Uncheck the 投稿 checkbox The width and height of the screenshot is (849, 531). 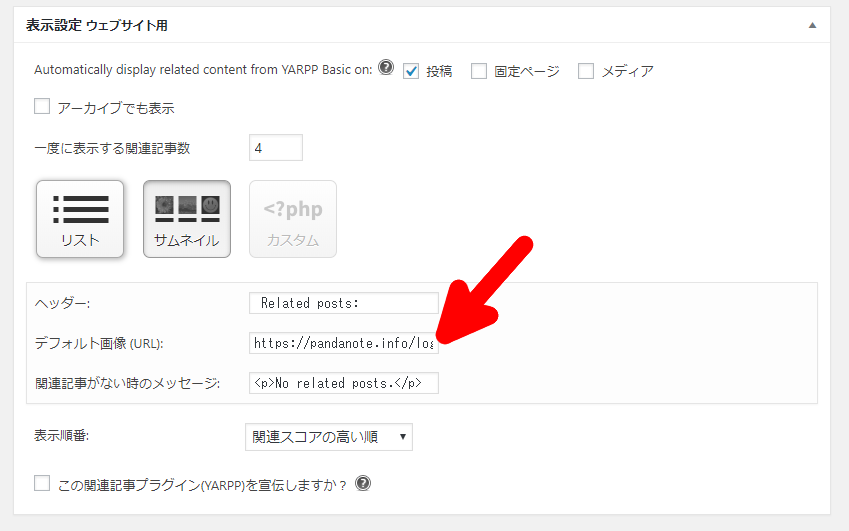411,71
